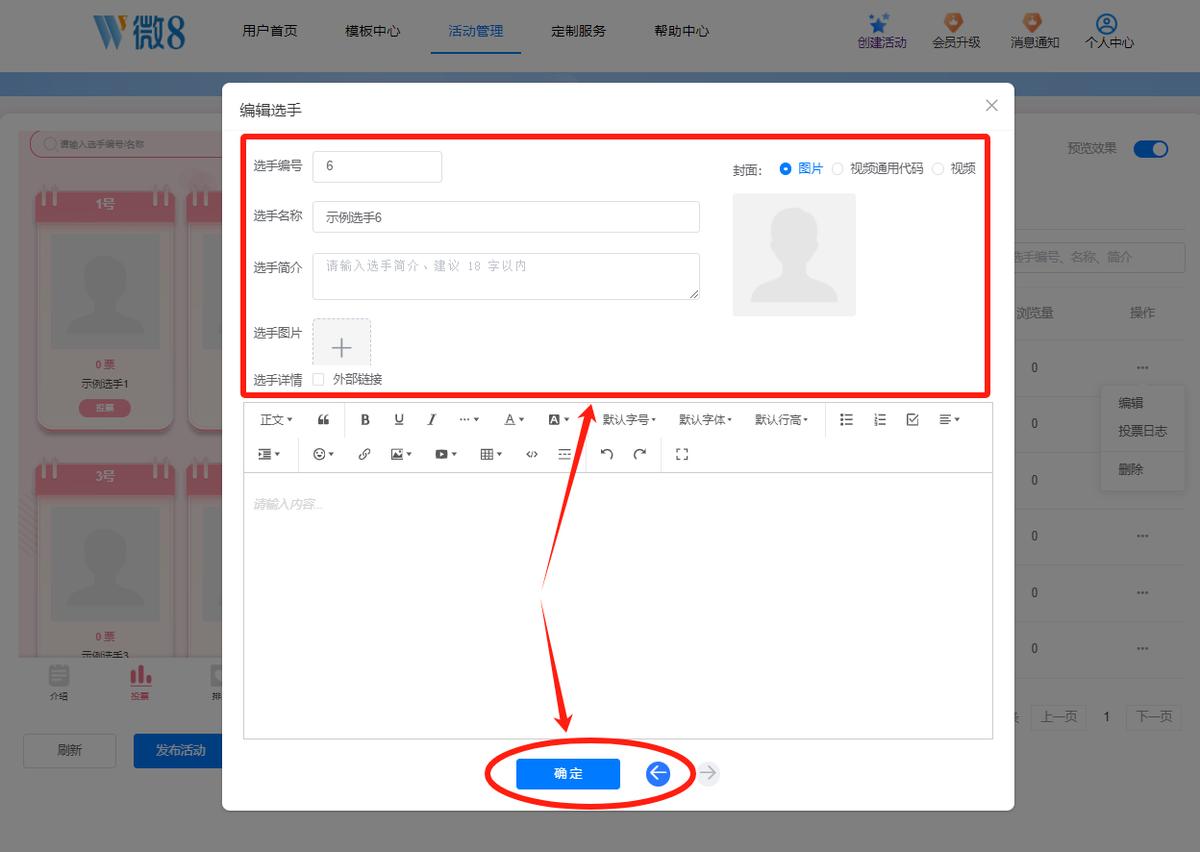Click plus to upload 选手图片
1200x852 pixels.
click(342, 347)
